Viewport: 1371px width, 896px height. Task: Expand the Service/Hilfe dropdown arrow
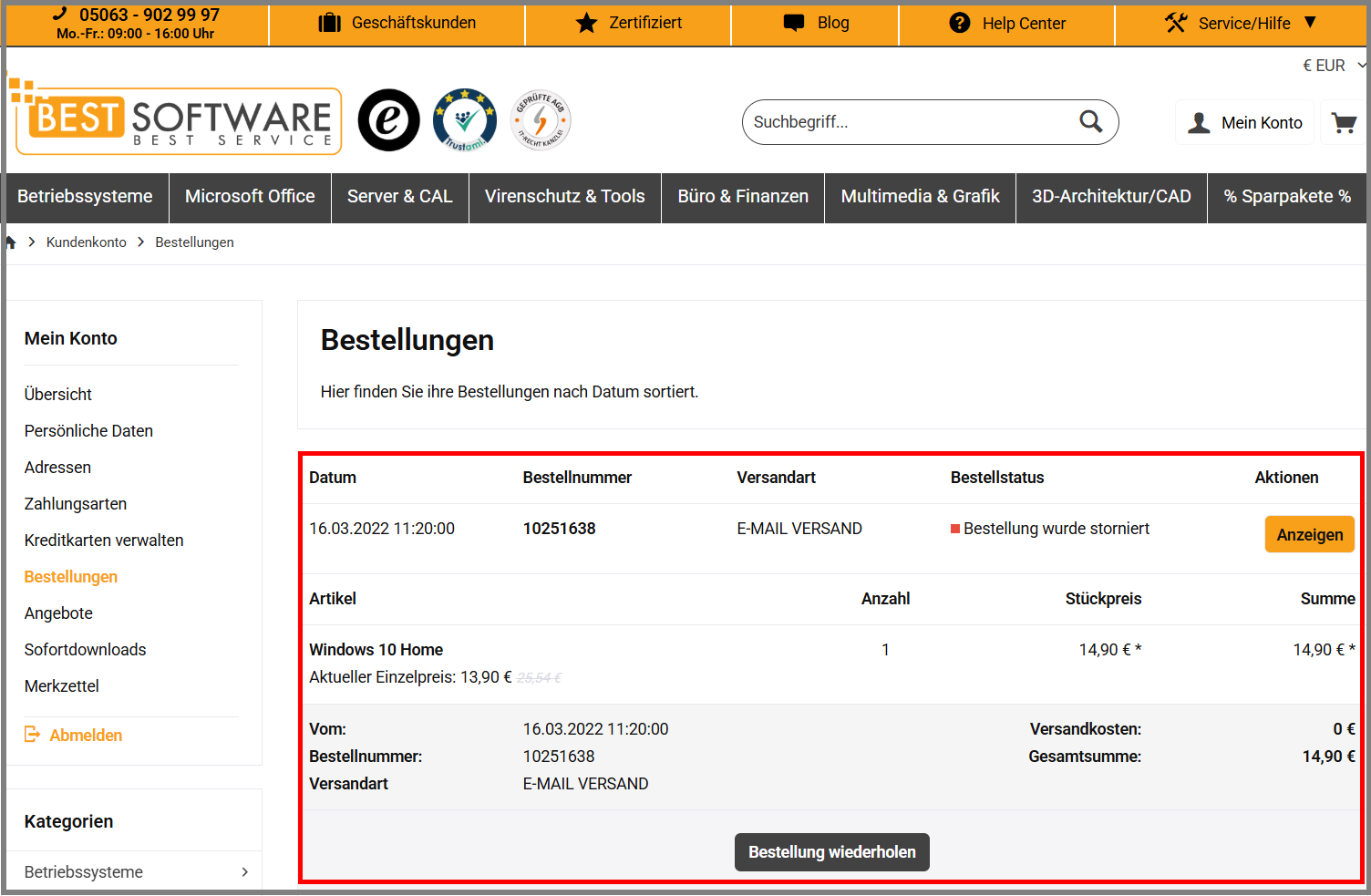tap(1310, 22)
